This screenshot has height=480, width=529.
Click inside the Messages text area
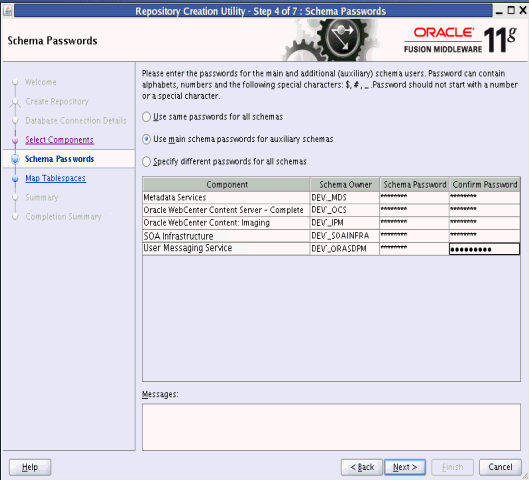pos(331,427)
